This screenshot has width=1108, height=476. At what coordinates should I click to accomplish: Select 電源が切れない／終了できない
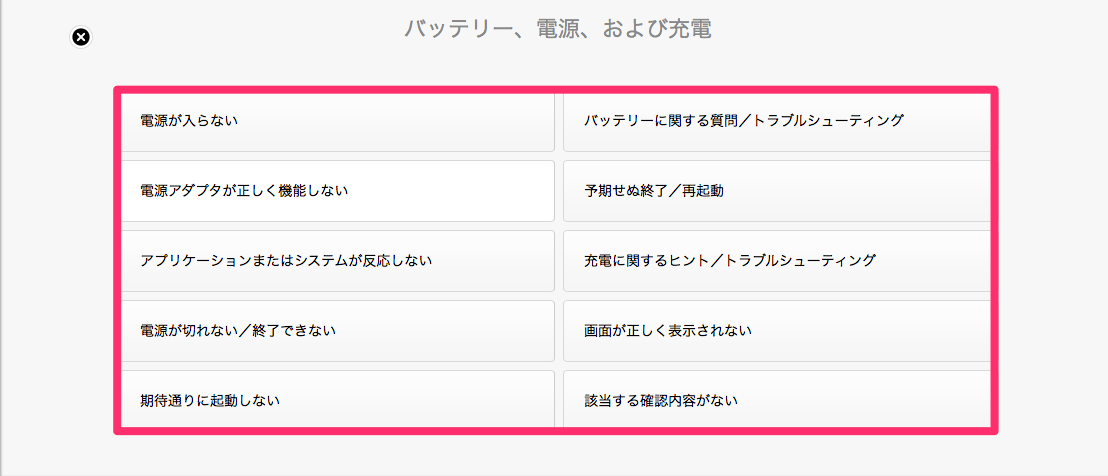pos(338,331)
